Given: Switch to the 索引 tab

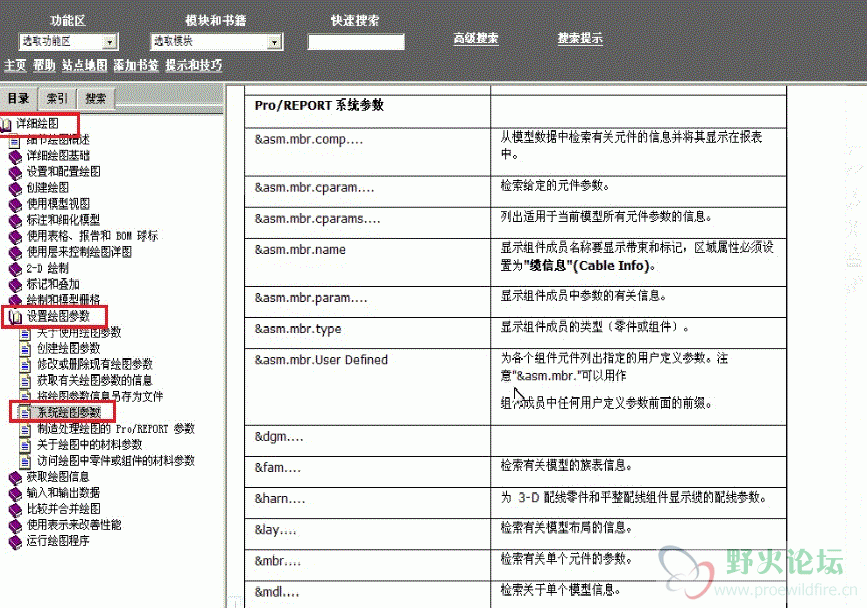Looking at the screenshot, I should click(x=57, y=98).
